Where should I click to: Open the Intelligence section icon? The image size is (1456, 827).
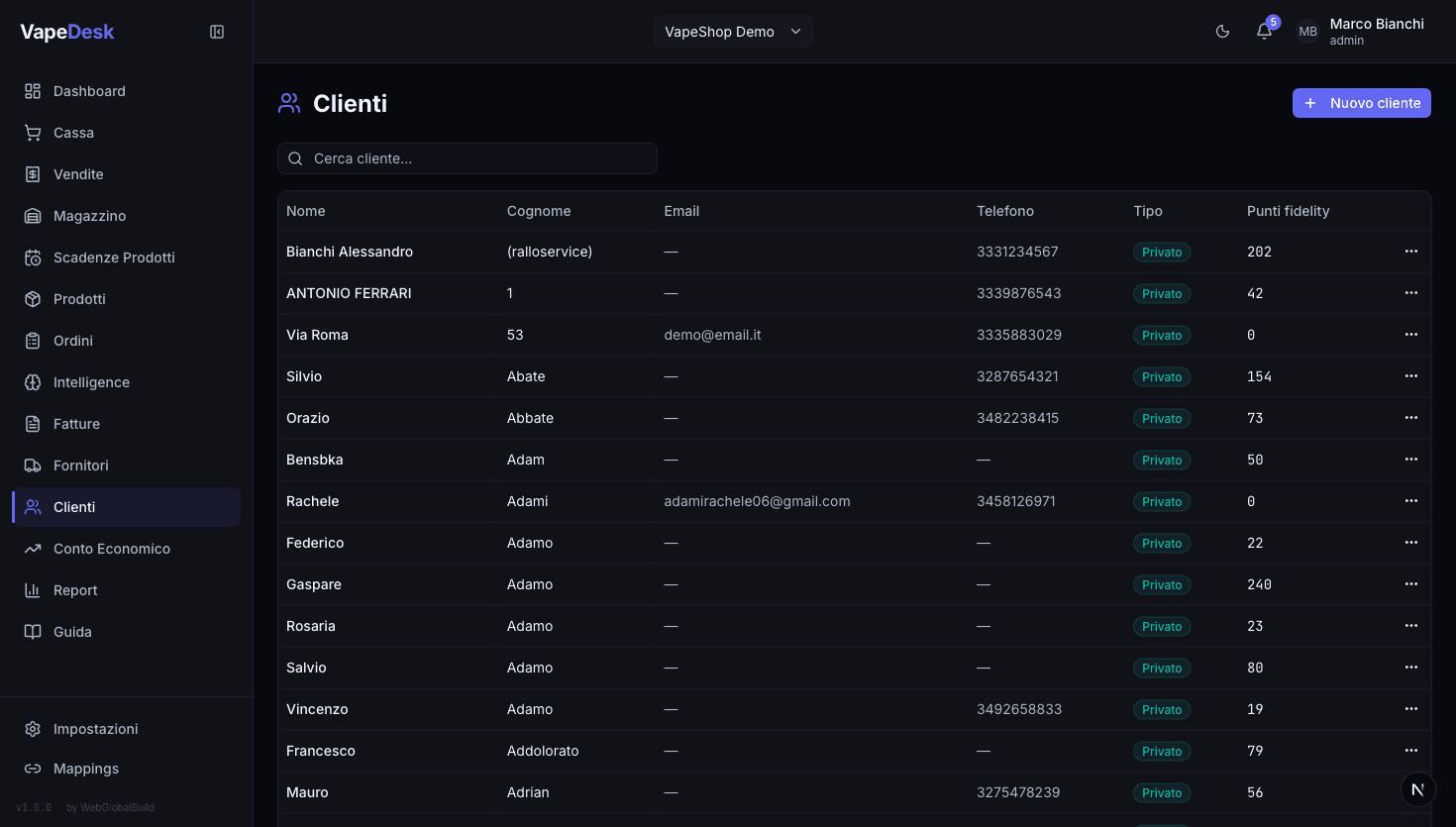[31, 381]
